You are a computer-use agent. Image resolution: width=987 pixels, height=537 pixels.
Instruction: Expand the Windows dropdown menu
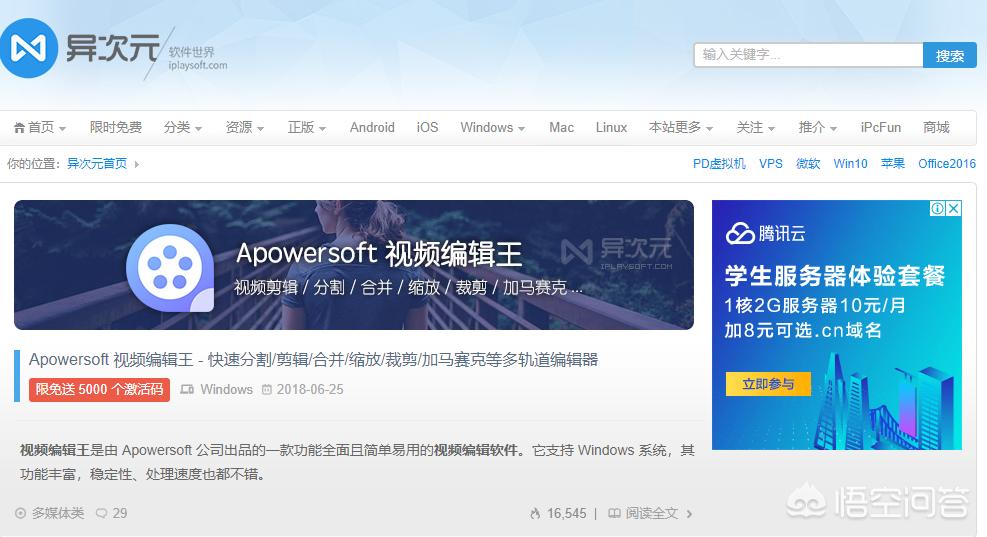click(521, 128)
